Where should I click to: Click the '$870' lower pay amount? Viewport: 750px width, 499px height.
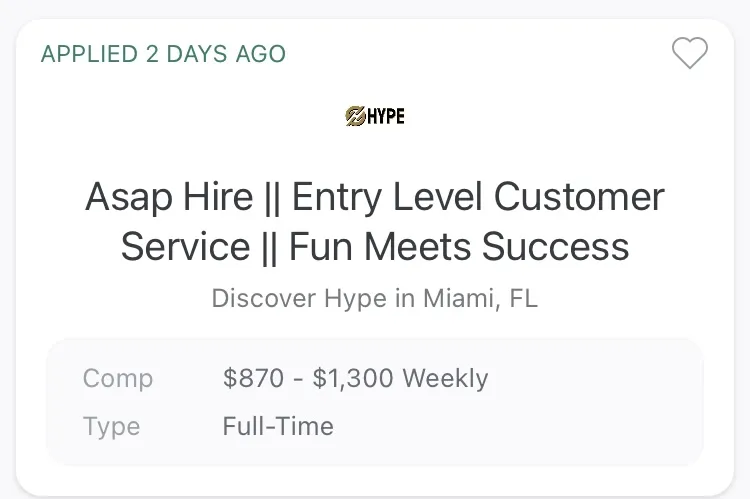(254, 378)
